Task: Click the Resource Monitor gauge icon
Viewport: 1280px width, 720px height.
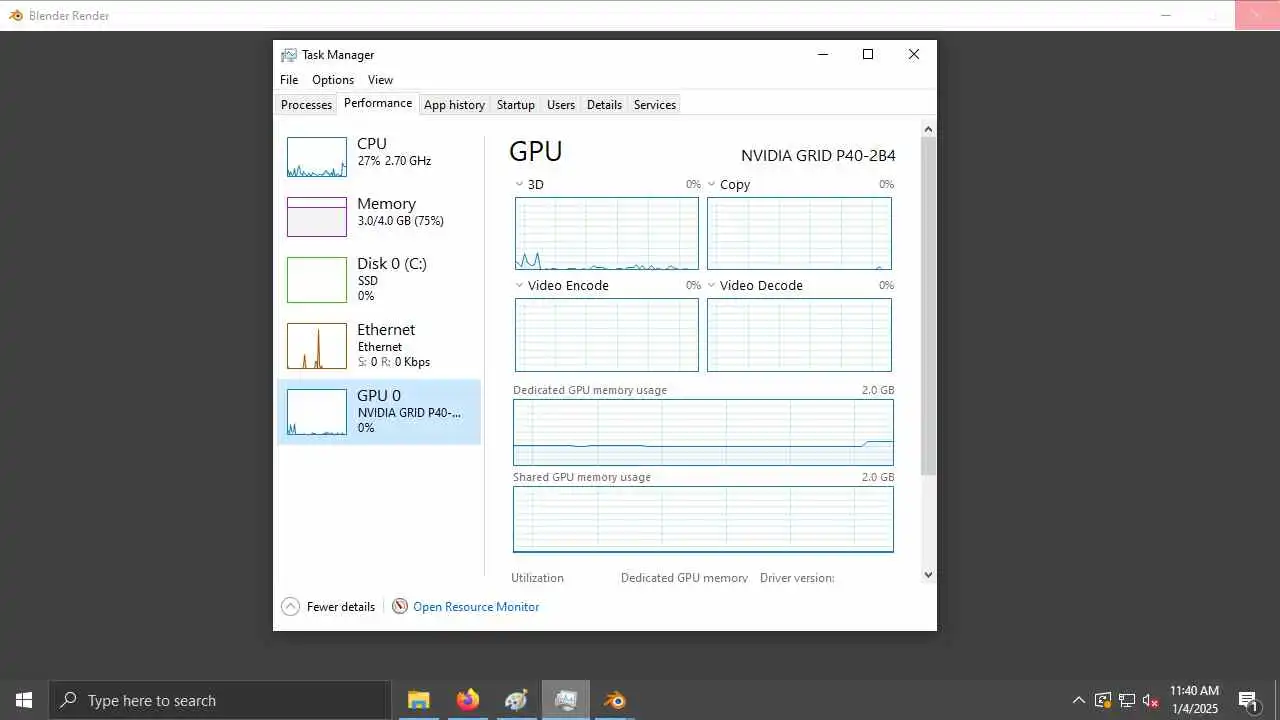Action: click(x=400, y=607)
